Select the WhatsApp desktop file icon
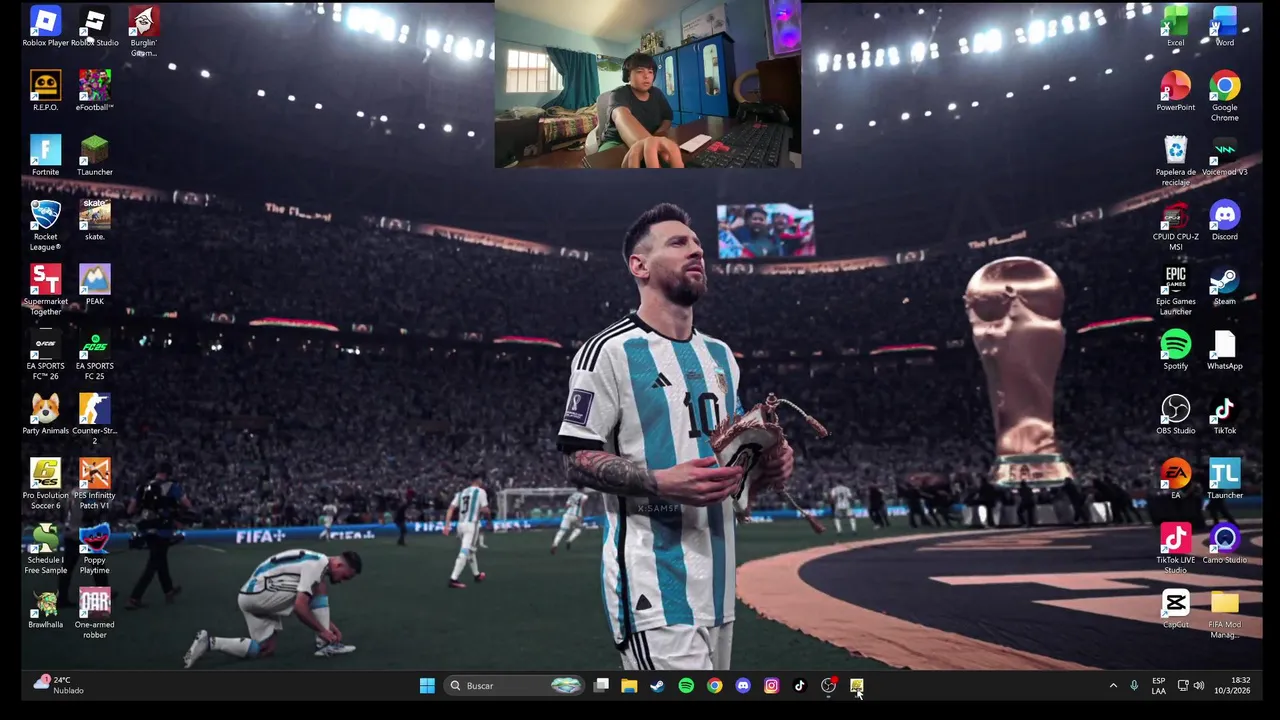Viewport: 1280px width, 720px height. (1224, 349)
